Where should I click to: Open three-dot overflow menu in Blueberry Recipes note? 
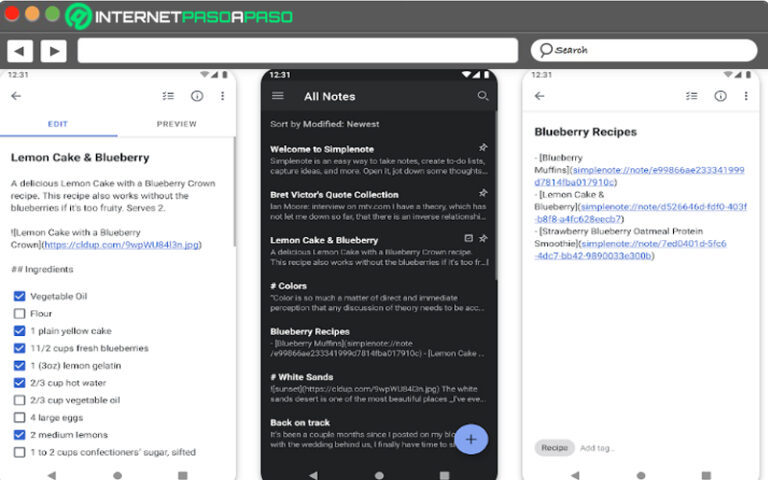pos(746,96)
